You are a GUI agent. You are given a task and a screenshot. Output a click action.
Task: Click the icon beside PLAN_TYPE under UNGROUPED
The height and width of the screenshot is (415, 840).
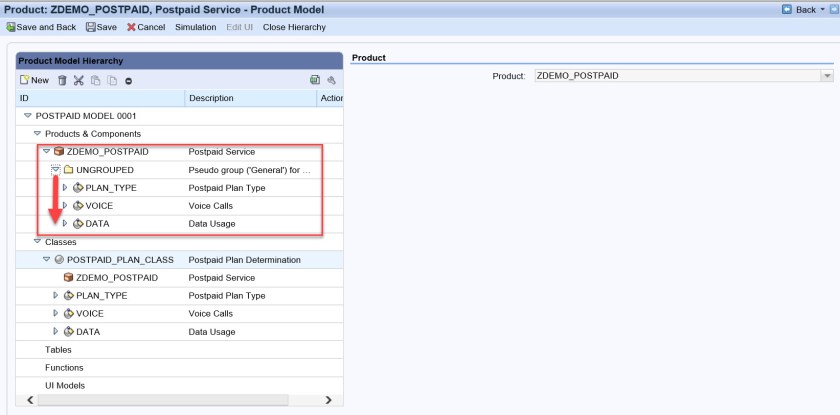pyautogui.click(x=78, y=188)
